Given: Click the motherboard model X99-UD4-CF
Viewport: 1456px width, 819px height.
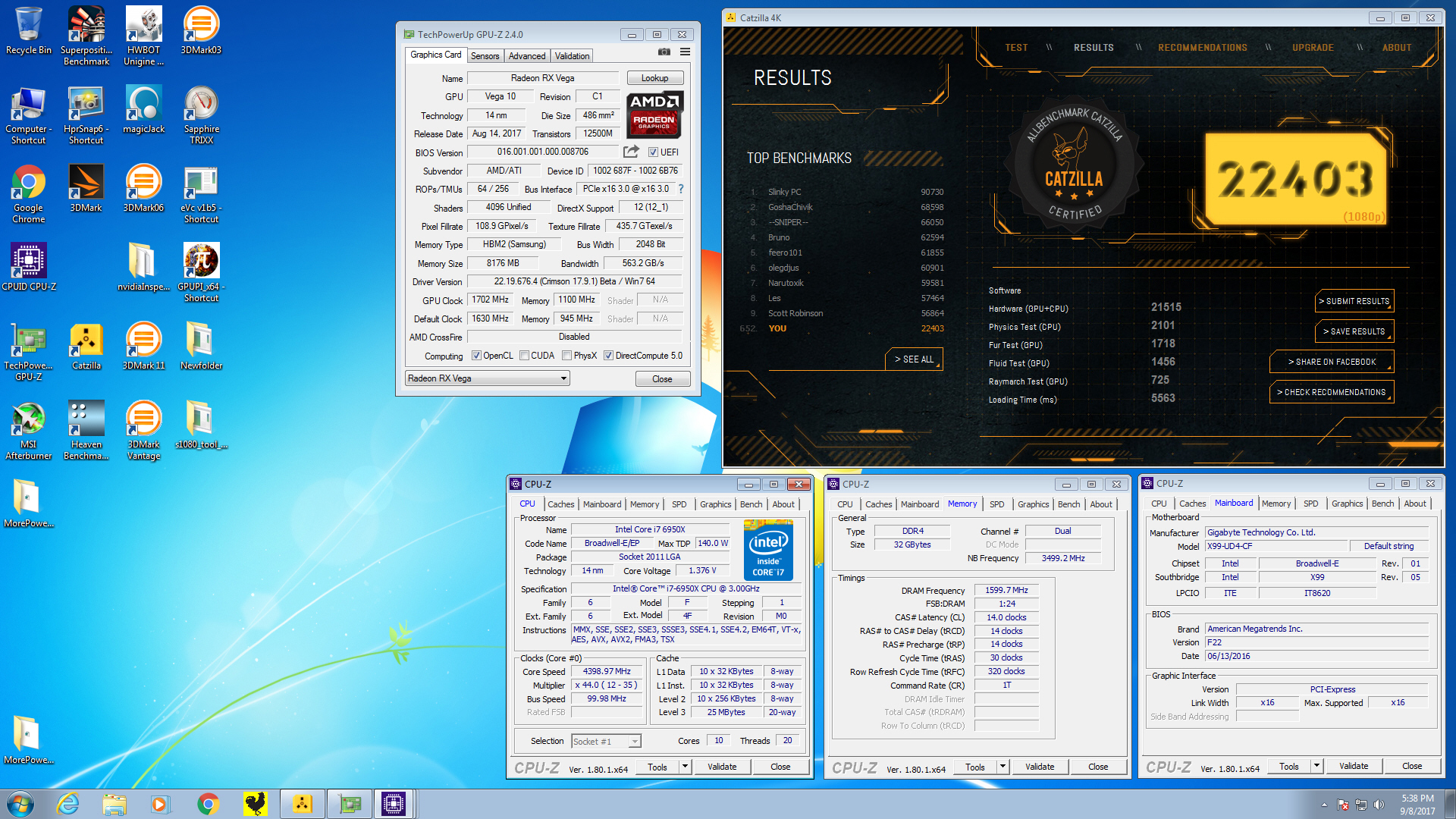Looking at the screenshot, I should click(x=1277, y=546).
